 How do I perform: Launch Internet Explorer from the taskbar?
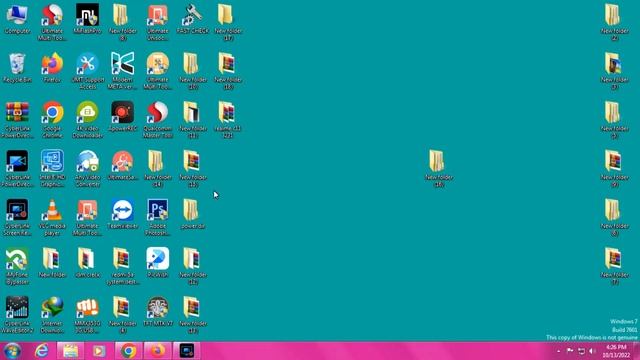(x=41, y=351)
